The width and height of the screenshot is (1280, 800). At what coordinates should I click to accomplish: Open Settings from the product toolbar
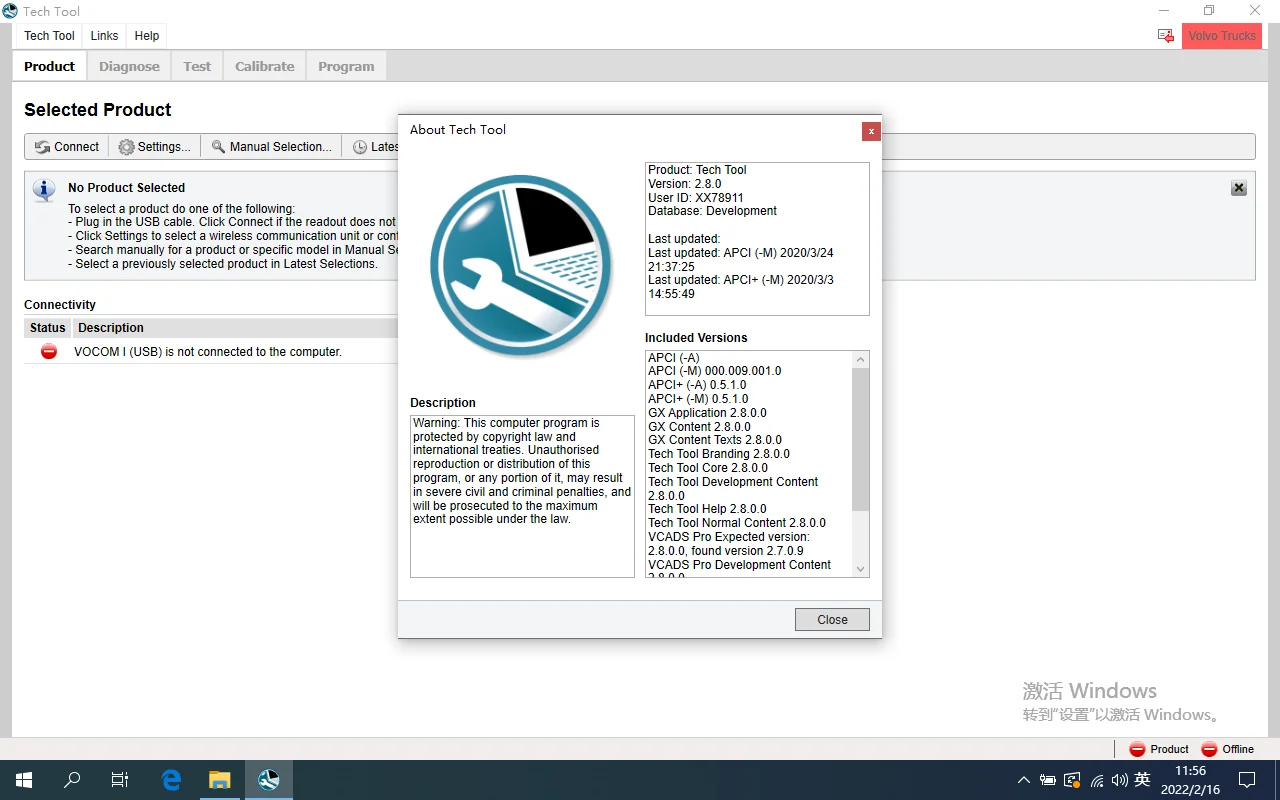(x=154, y=147)
